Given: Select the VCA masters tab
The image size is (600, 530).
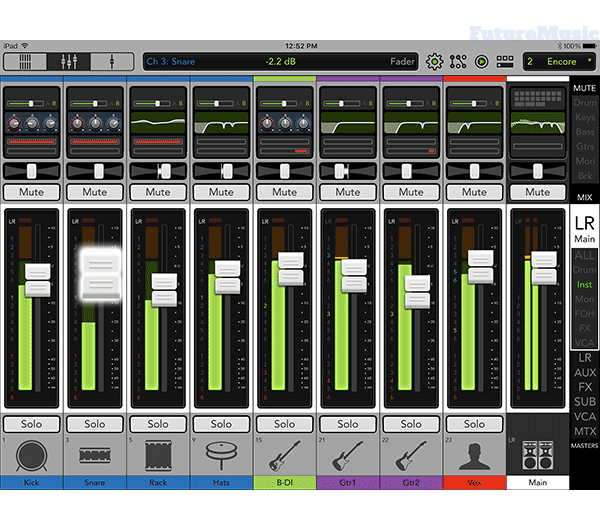Looking at the screenshot, I should coord(585,416).
